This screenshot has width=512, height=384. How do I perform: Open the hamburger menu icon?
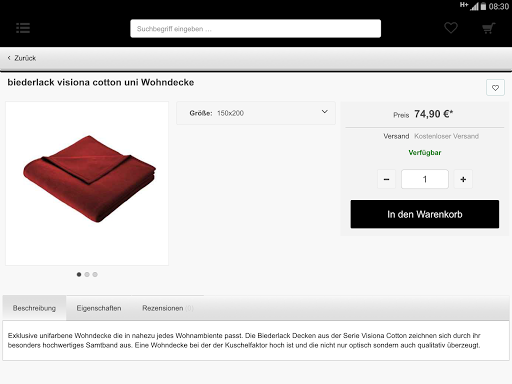point(23,28)
